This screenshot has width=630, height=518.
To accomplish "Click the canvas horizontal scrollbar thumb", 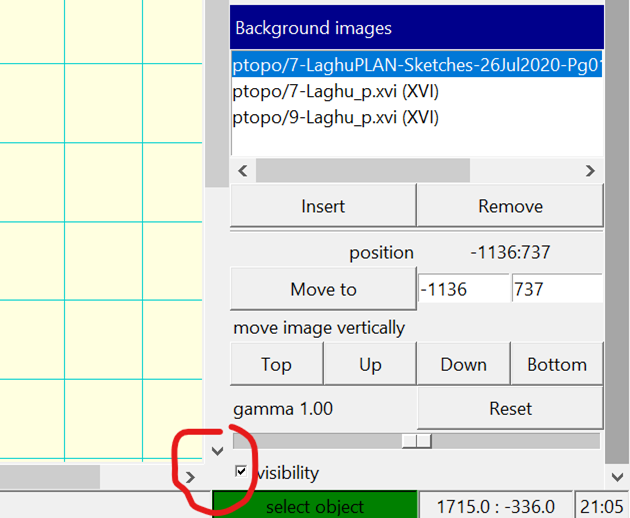I will point(49,477).
